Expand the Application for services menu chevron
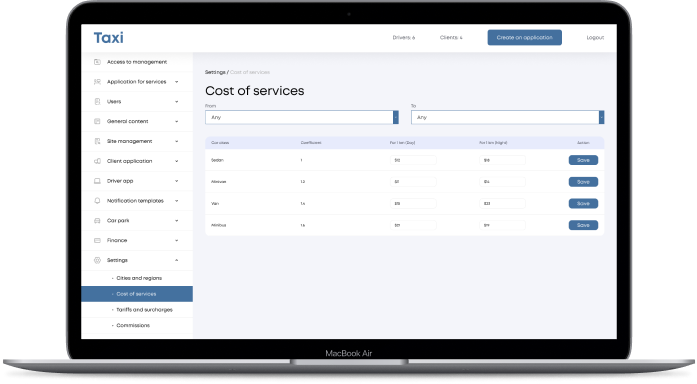The width and height of the screenshot is (697, 384). coord(176,82)
